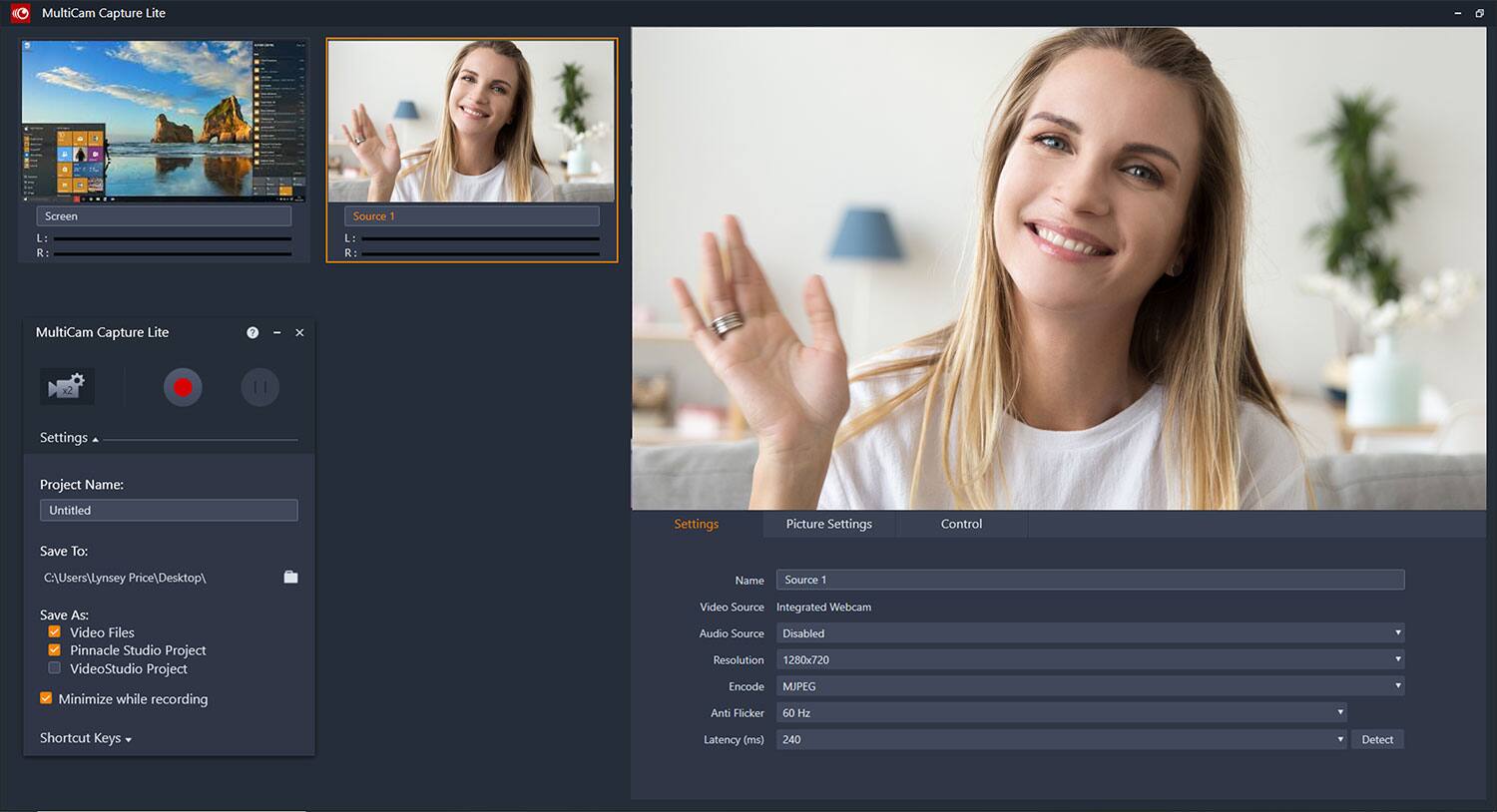
Task: Open the Audio Source dropdown
Action: click(1090, 633)
